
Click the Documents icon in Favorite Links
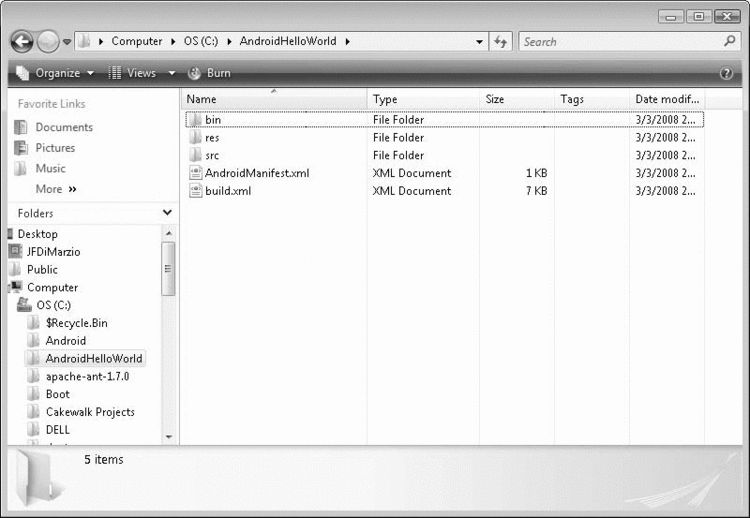point(21,127)
